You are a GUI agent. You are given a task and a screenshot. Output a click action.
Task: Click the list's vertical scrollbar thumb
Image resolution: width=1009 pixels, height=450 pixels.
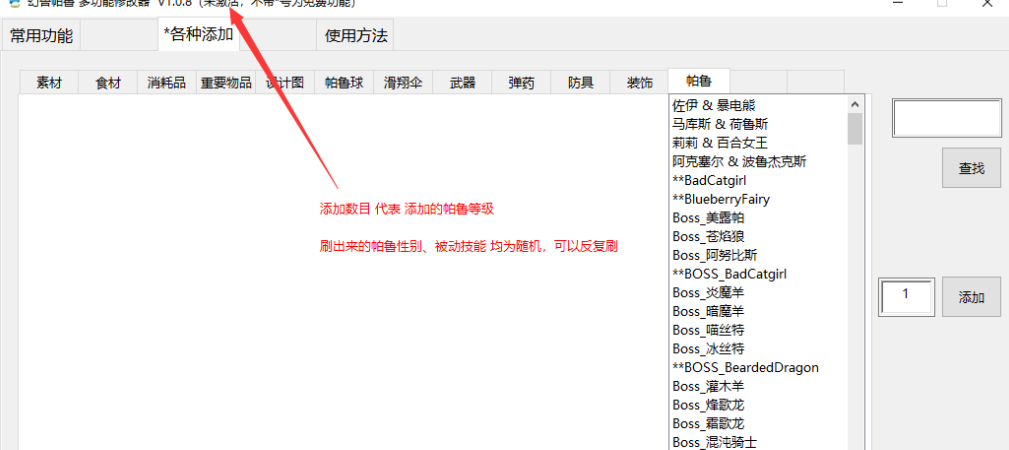pyautogui.click(x=855, y=129)
